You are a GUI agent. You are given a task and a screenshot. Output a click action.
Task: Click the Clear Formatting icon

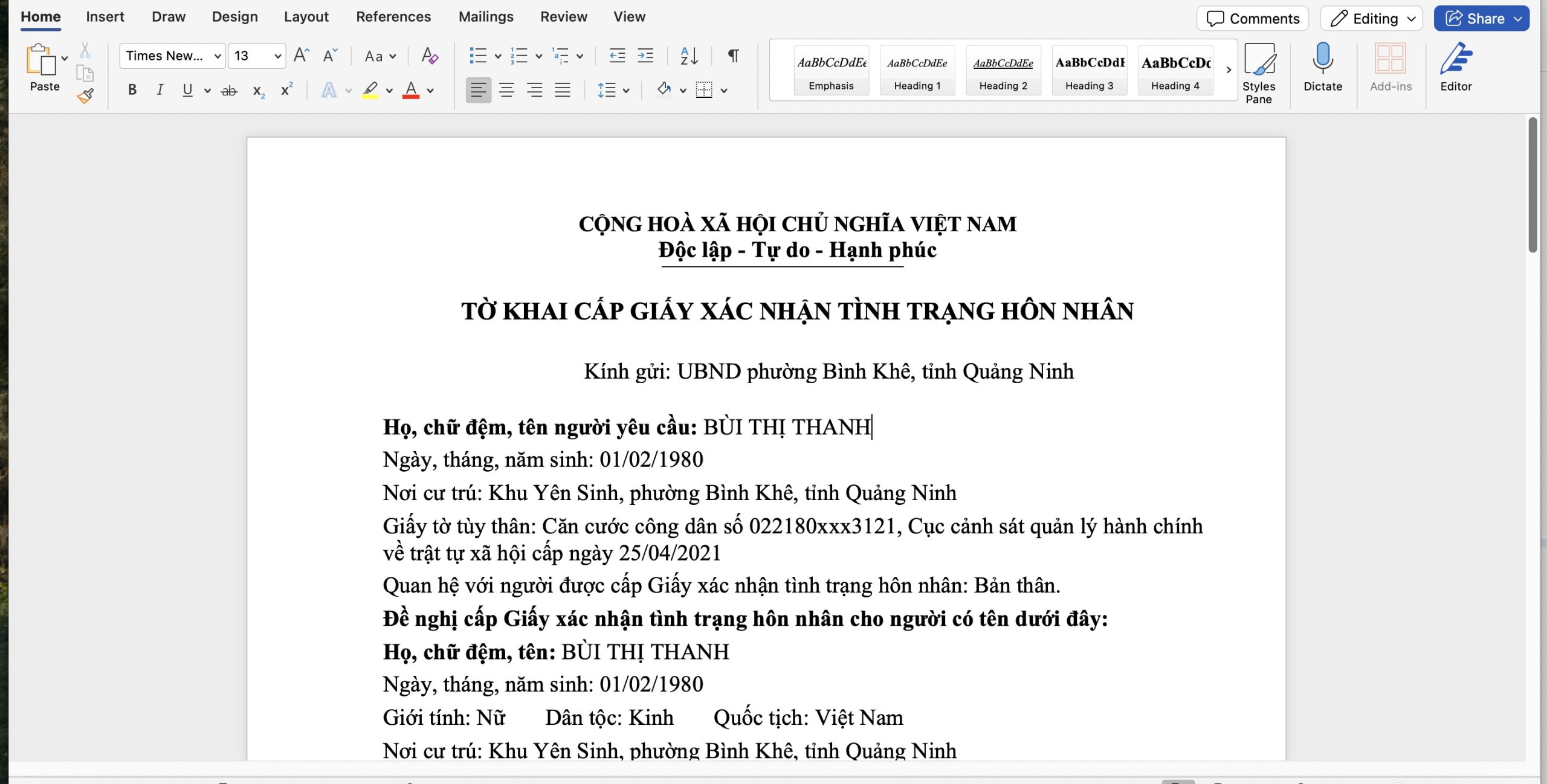click(429, 56)
